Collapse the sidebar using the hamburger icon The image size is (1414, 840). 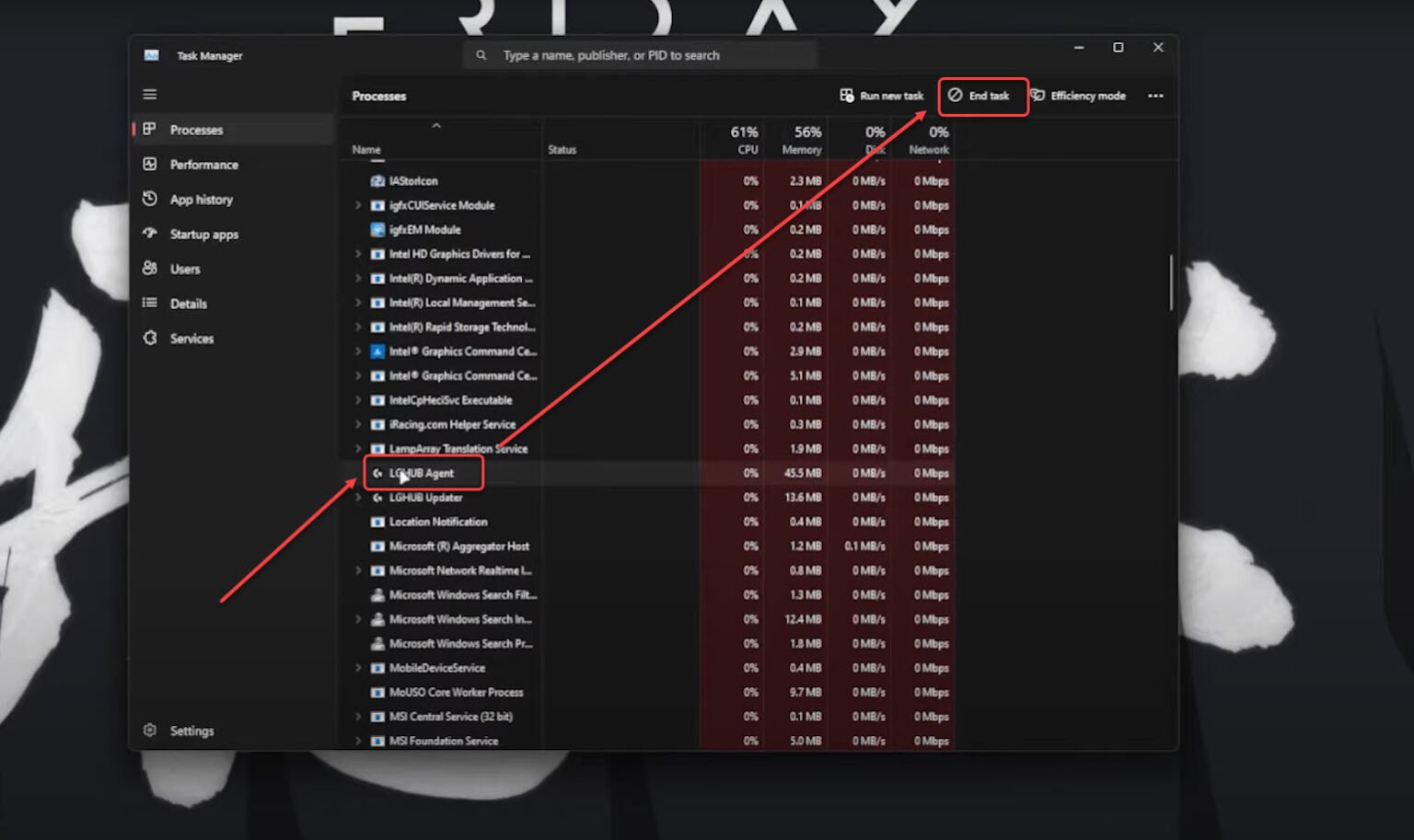click(x=149, y=93)
